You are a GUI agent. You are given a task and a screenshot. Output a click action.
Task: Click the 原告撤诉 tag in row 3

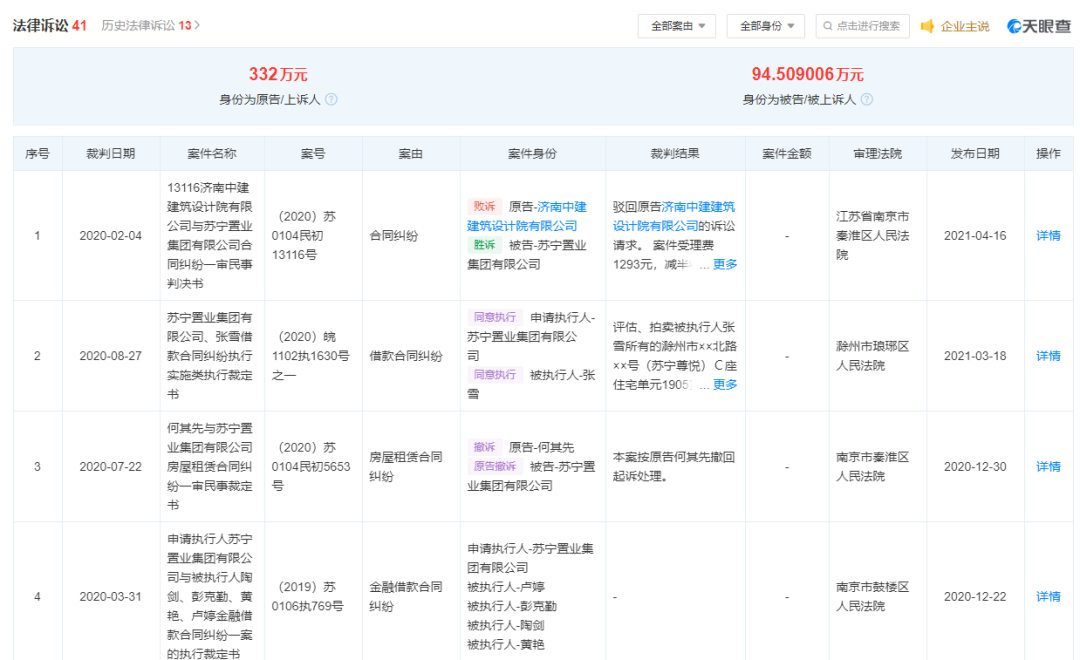click(495, 466)
